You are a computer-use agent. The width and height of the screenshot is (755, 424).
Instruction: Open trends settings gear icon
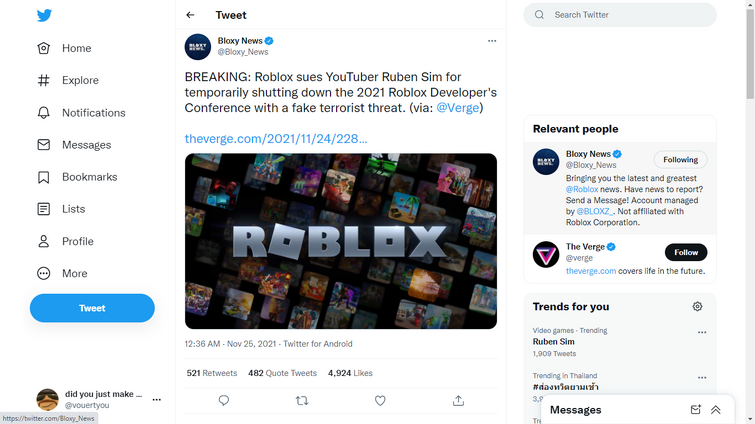pos(697,307)
